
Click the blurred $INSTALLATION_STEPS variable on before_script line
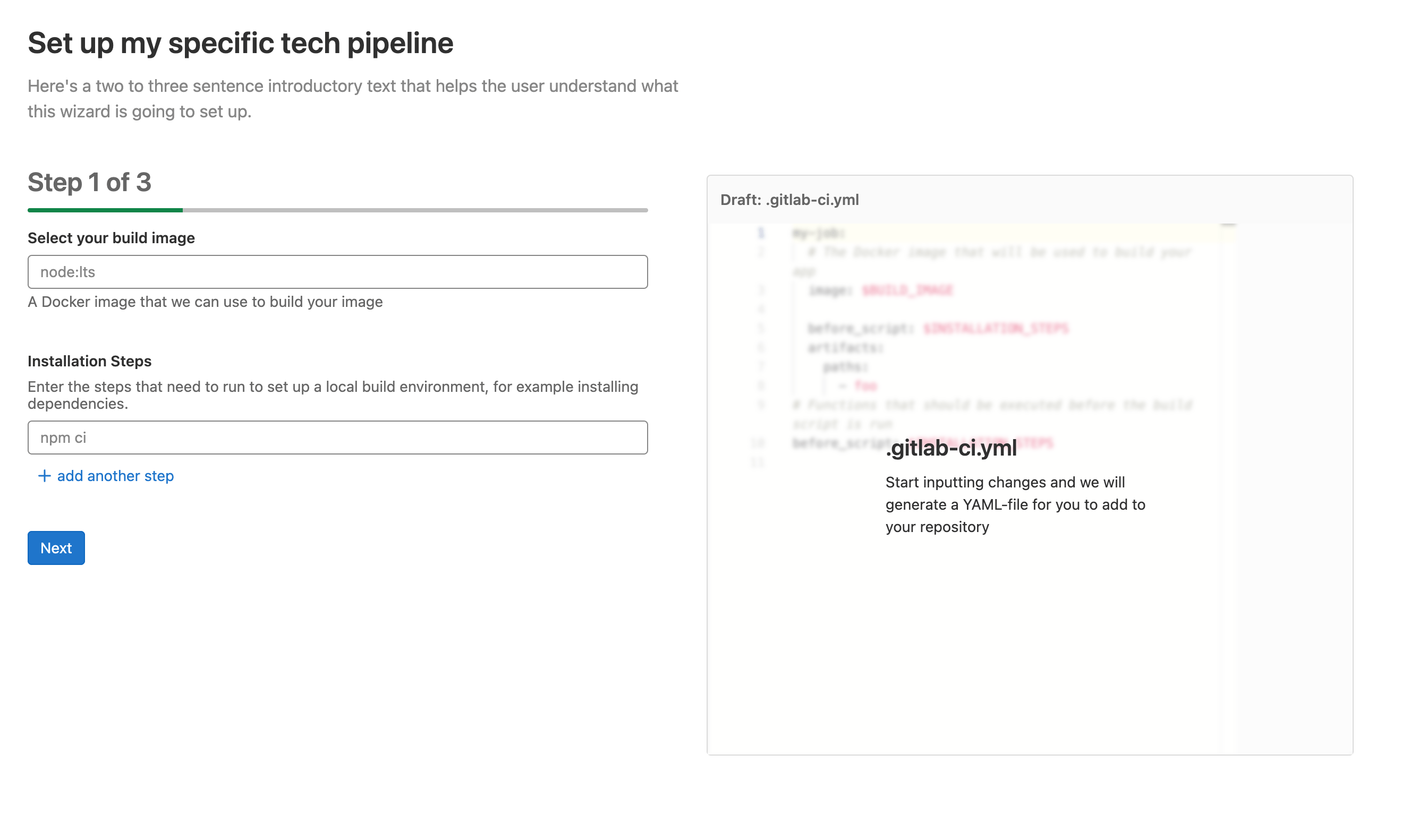[x=996, y=328]
